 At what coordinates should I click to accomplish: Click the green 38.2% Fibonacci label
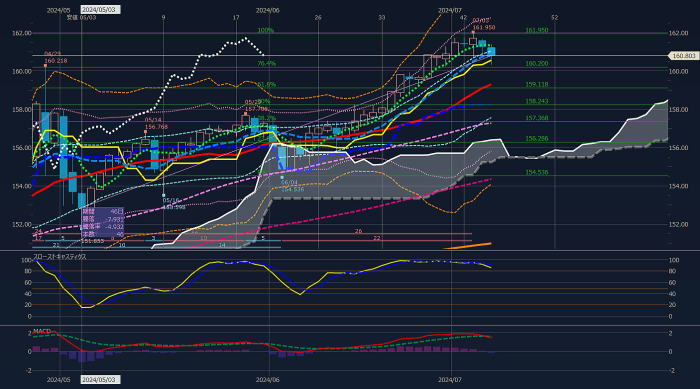(x=267, y=118)
